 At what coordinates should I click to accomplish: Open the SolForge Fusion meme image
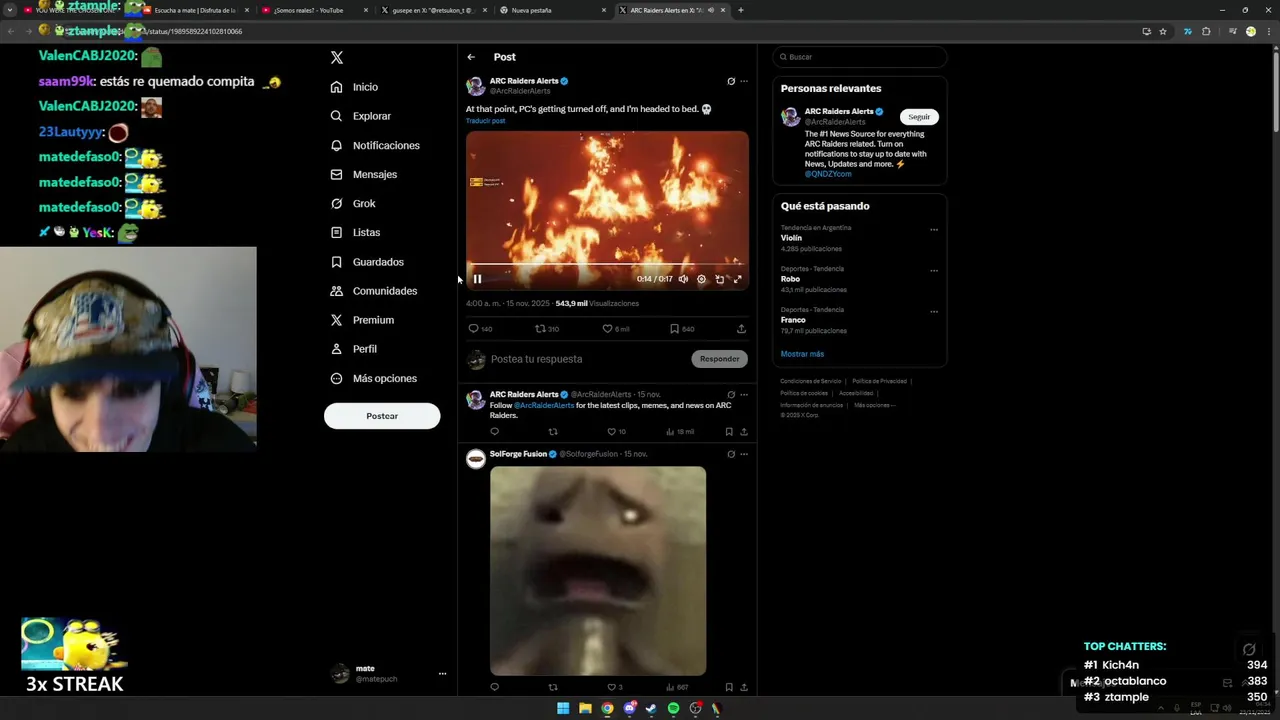(x=598, y=571)
